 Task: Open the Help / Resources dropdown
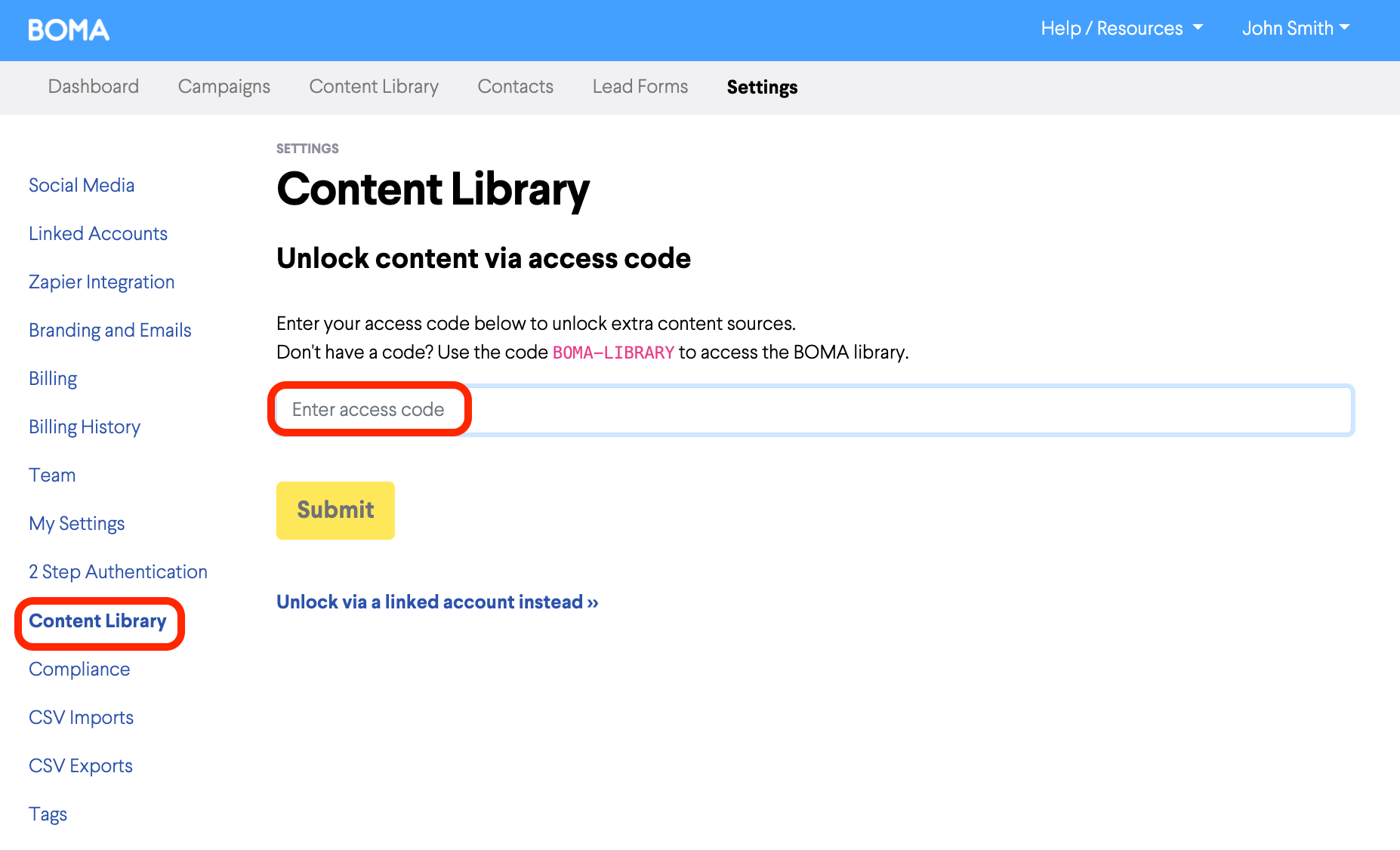(x=1121, y=29)
